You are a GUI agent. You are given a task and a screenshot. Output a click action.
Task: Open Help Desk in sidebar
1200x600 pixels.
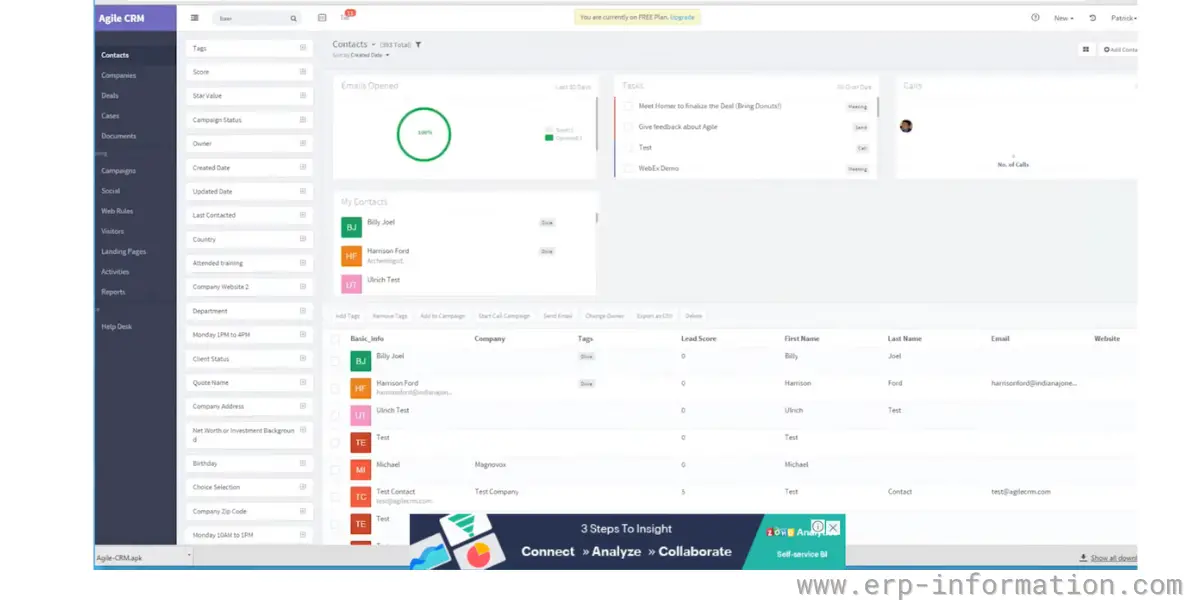[116, 327]
